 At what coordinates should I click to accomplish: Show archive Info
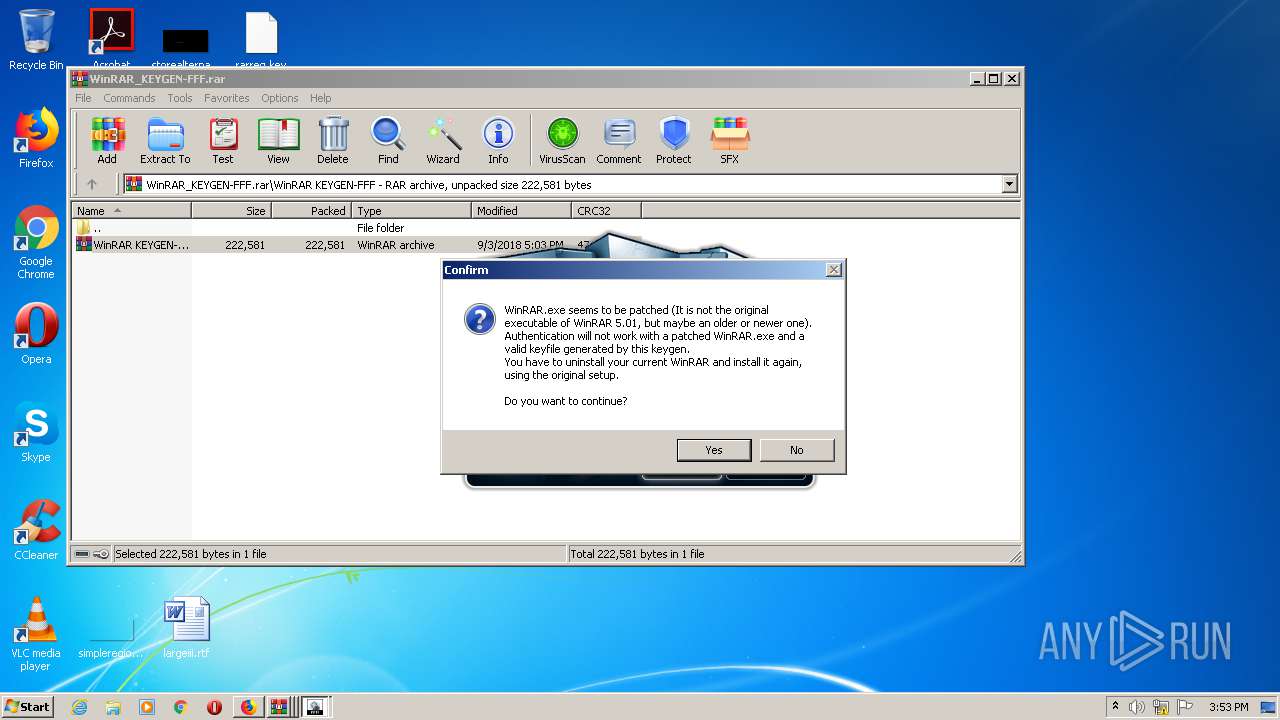(x=498, y=140)
